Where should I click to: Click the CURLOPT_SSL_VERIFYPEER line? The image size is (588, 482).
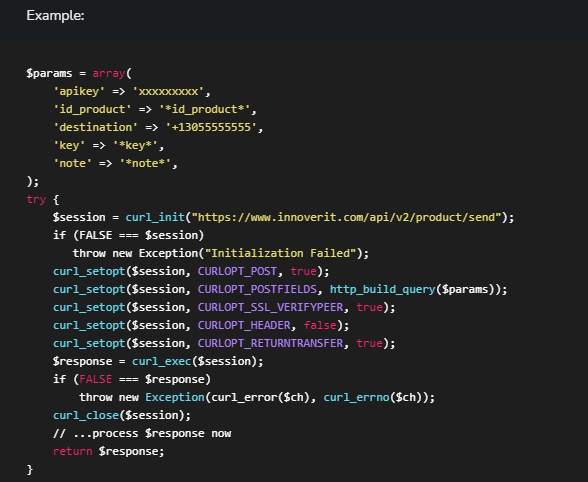(224, 307)
